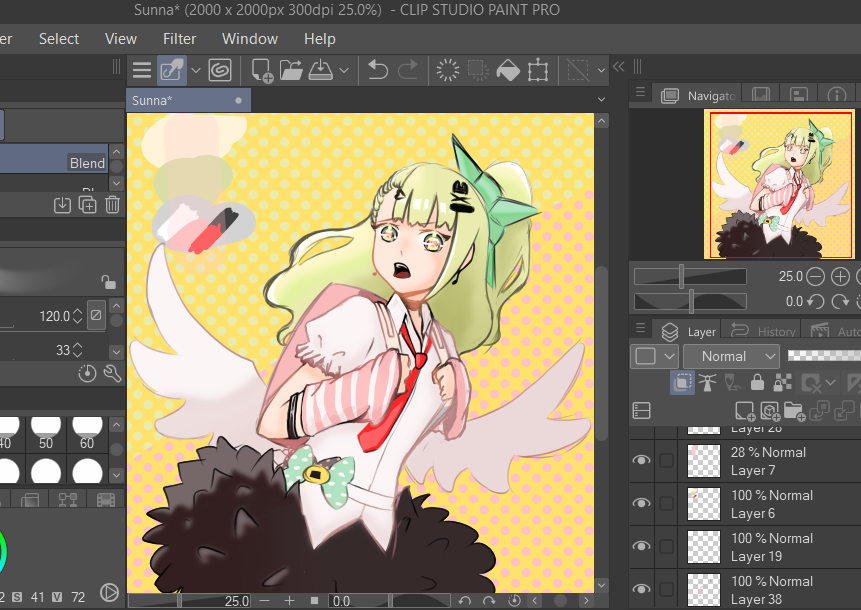
Task: Select the Fill bucket icon in command bar
Action: pos(508,70)
